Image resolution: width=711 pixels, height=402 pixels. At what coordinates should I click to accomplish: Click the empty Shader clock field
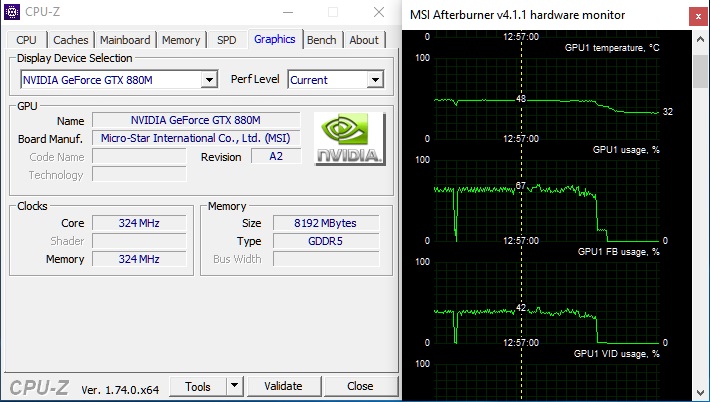click(139, 241)
